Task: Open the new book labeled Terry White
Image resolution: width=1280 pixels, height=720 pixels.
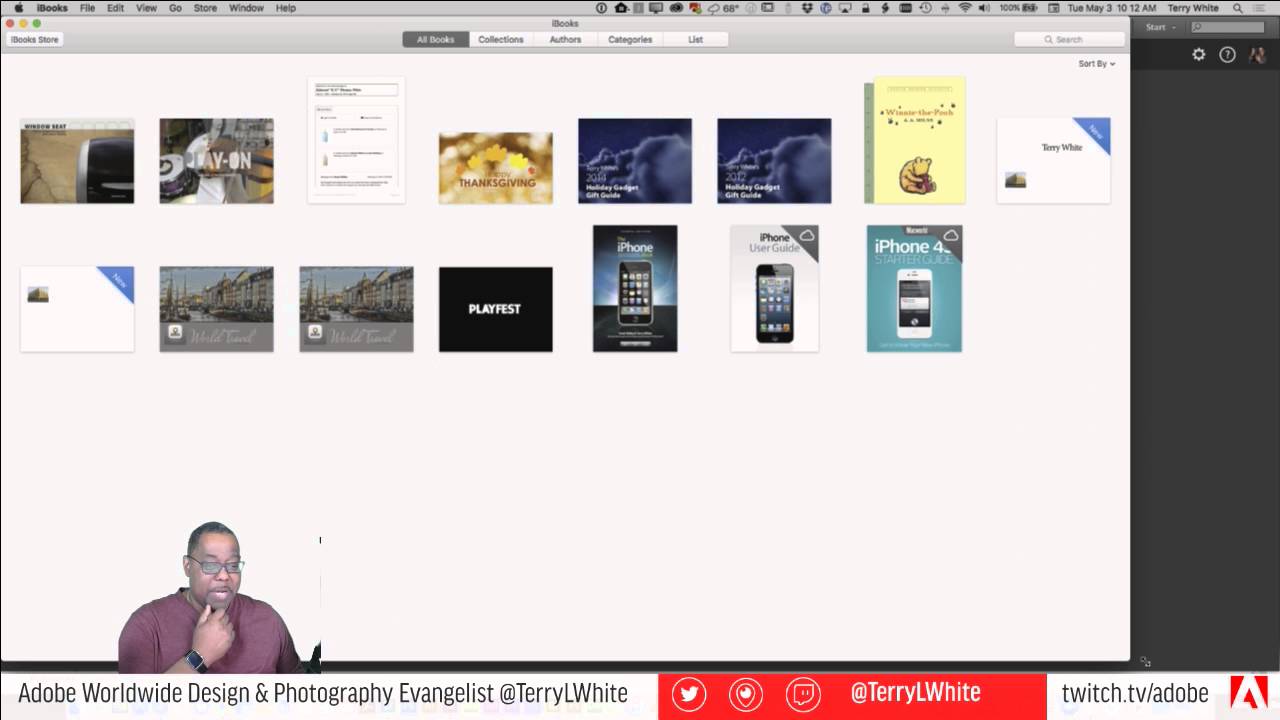Action: click(1053, 161)
